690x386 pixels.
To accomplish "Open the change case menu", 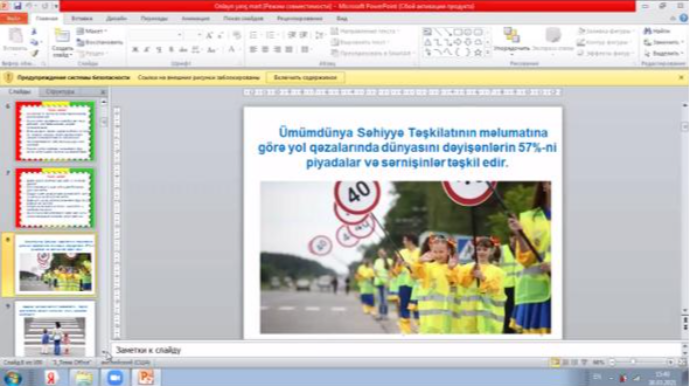I will click(x=213, y=50).
